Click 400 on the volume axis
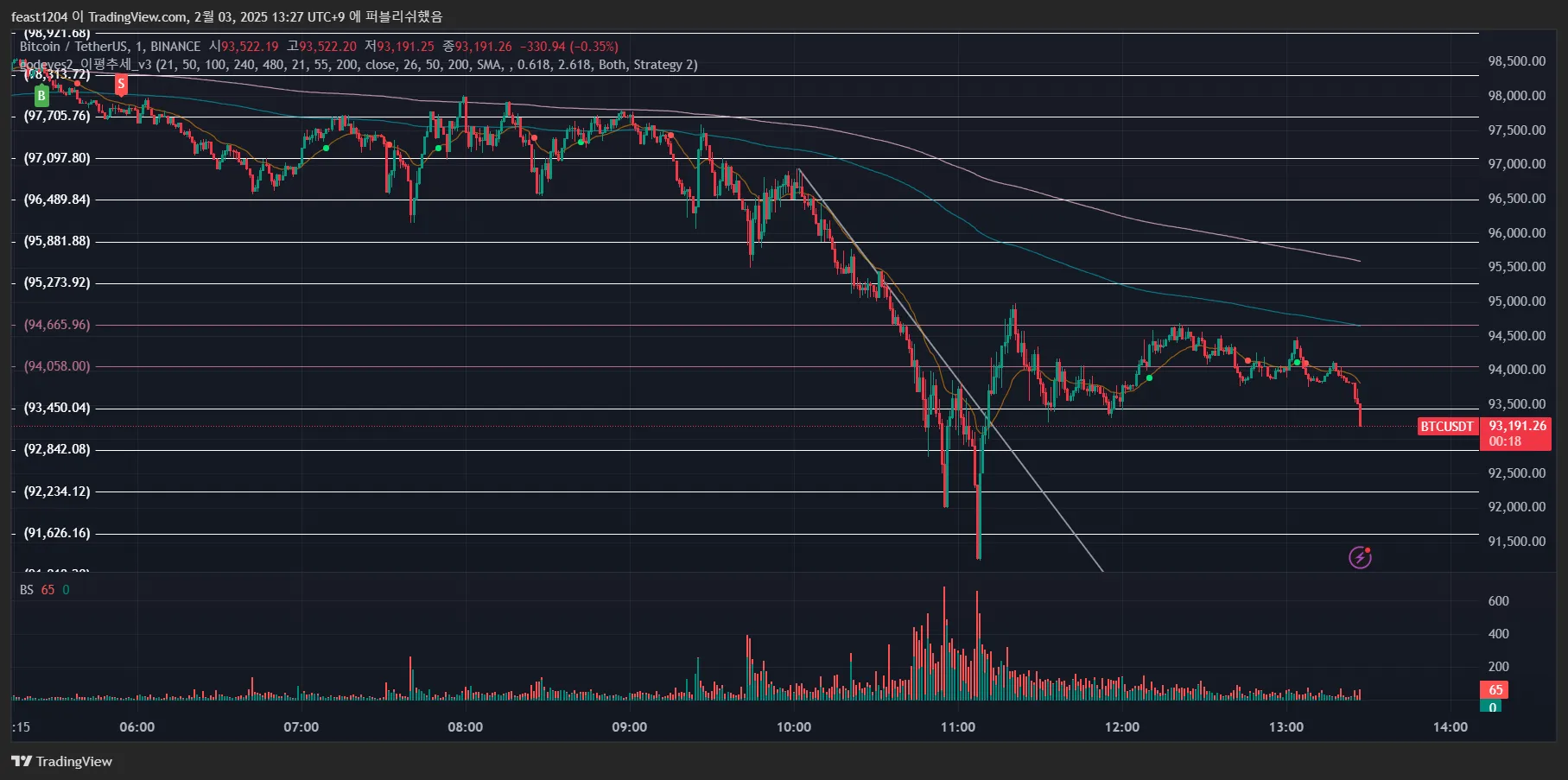 [1499, 634]
